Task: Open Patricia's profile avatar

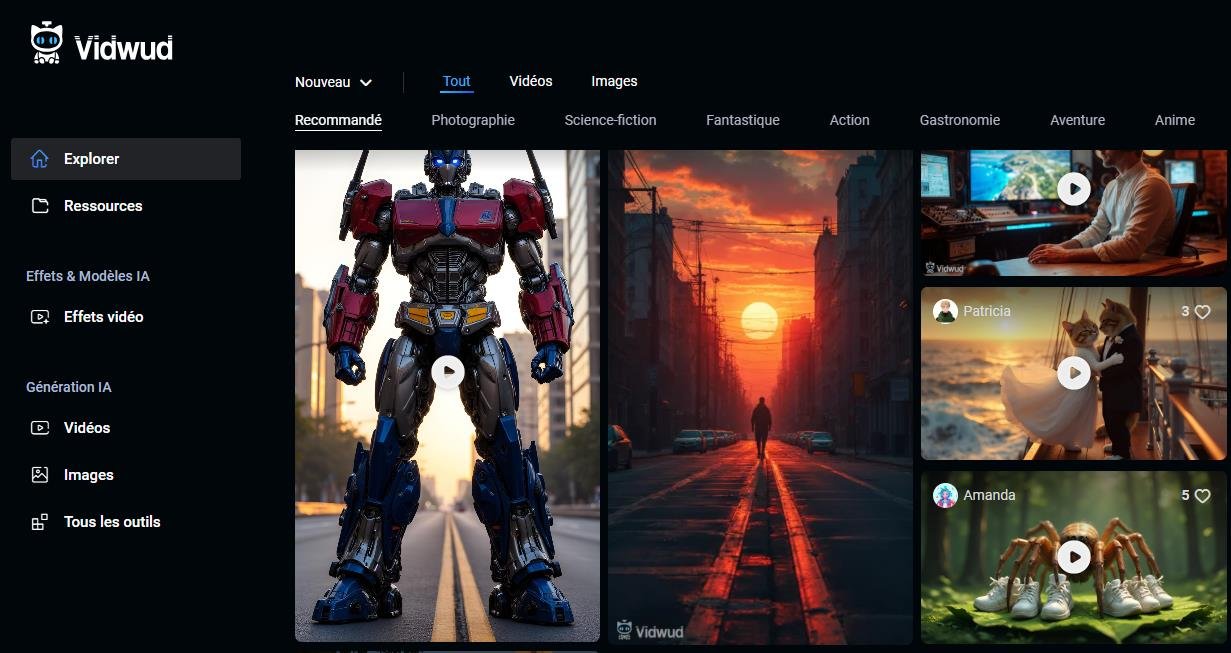Action: pos(945,311)
